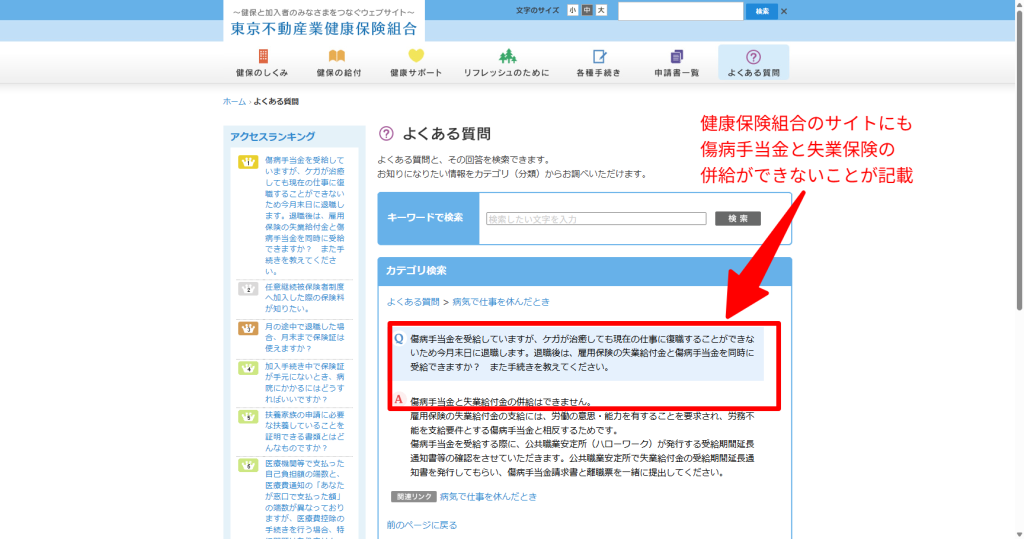This screenshot has width=1024, height=539.
Task: Click the top header 検索 button
Action: click(762, 11)
